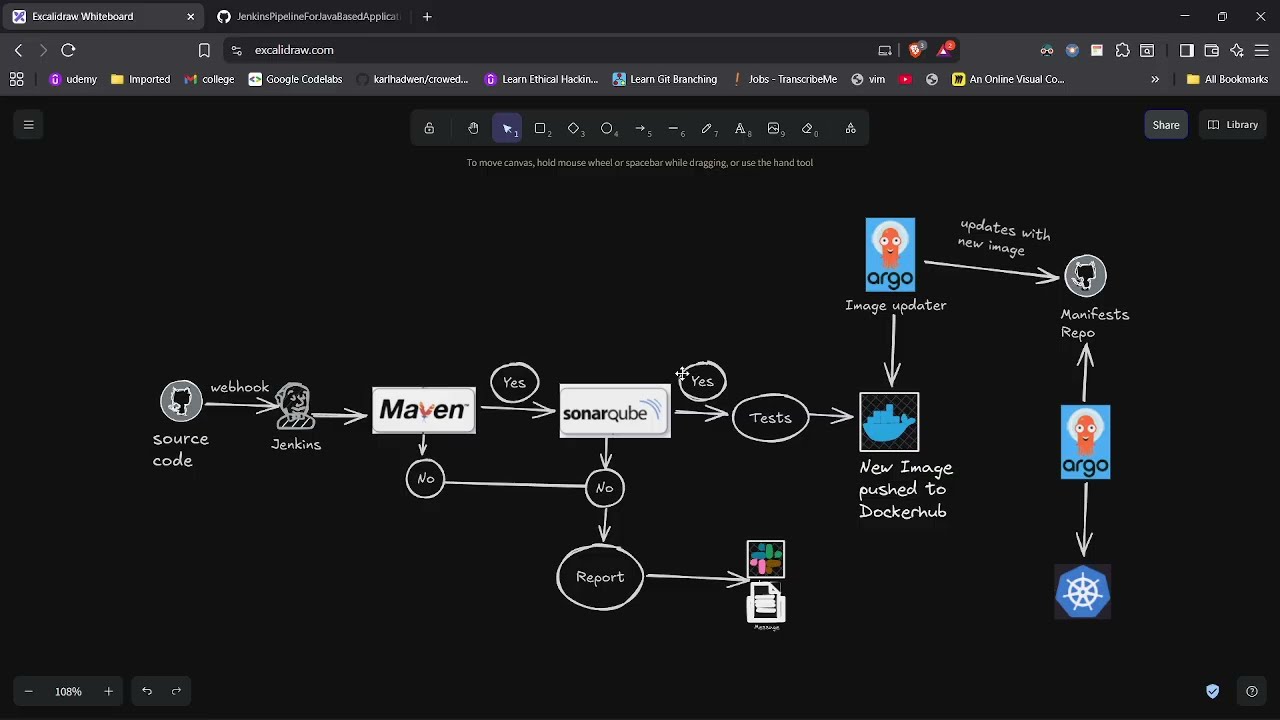Show the hidden bookmarks chevron

[x=1155, y=79]
